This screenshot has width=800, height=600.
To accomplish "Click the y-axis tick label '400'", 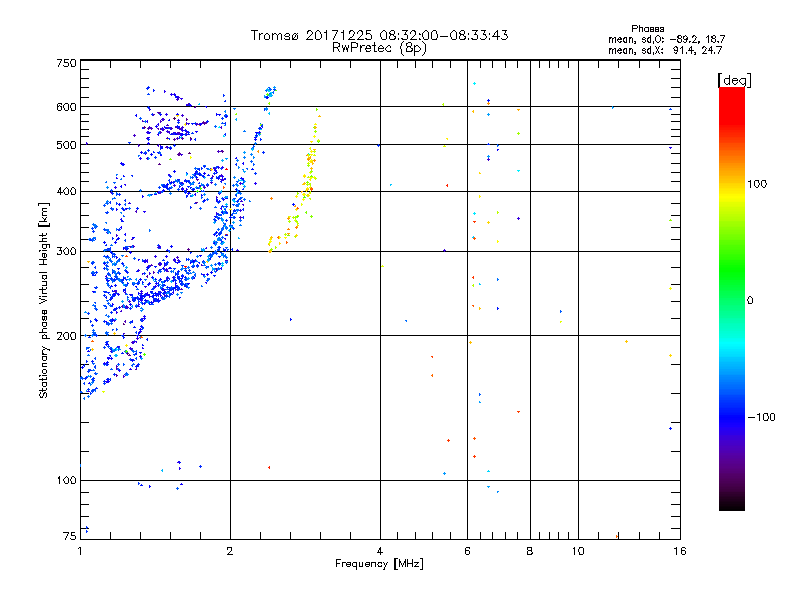I will tap(66, 192).
